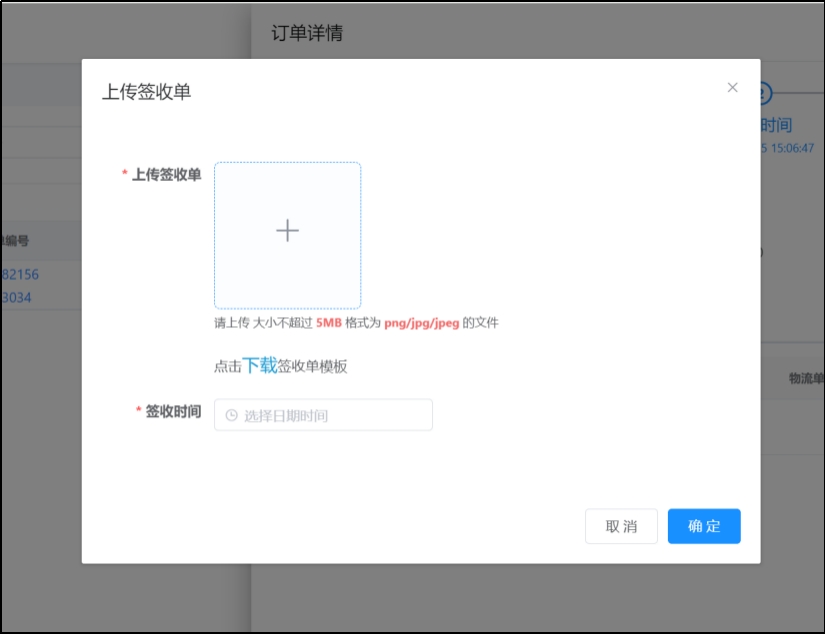Screen dimensions: 825x634
Task: Click the plus icon to upload a receipt
Action: (x=287, y=231)
